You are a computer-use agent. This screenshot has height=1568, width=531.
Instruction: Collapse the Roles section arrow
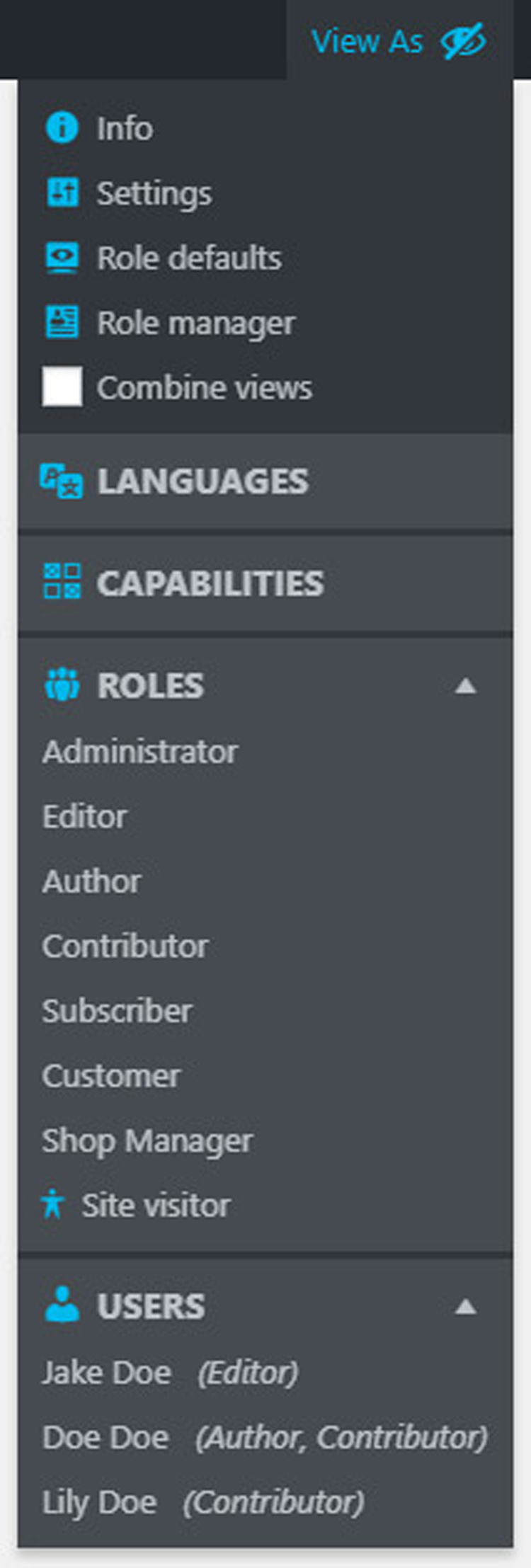pyautogui.click(x=465, y=685)
